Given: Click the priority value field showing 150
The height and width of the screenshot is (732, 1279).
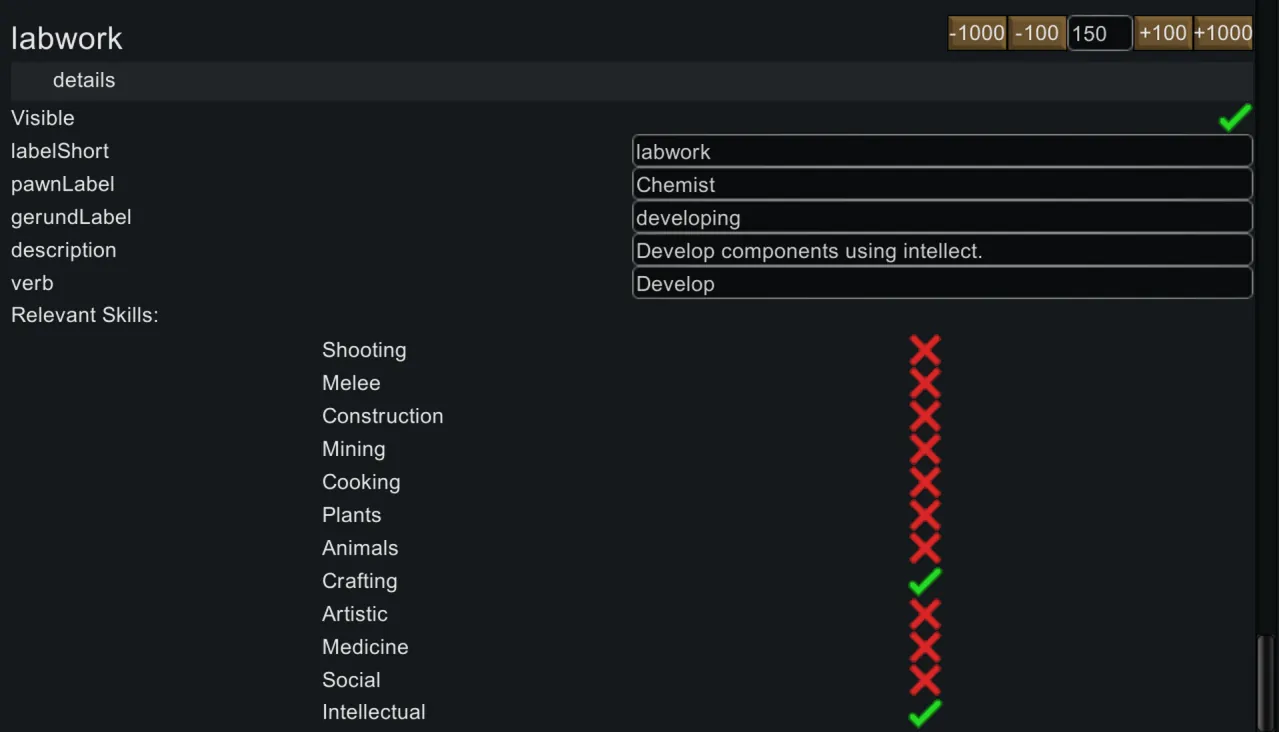Looking at the screenshot, I should (x=1099, y=33).
